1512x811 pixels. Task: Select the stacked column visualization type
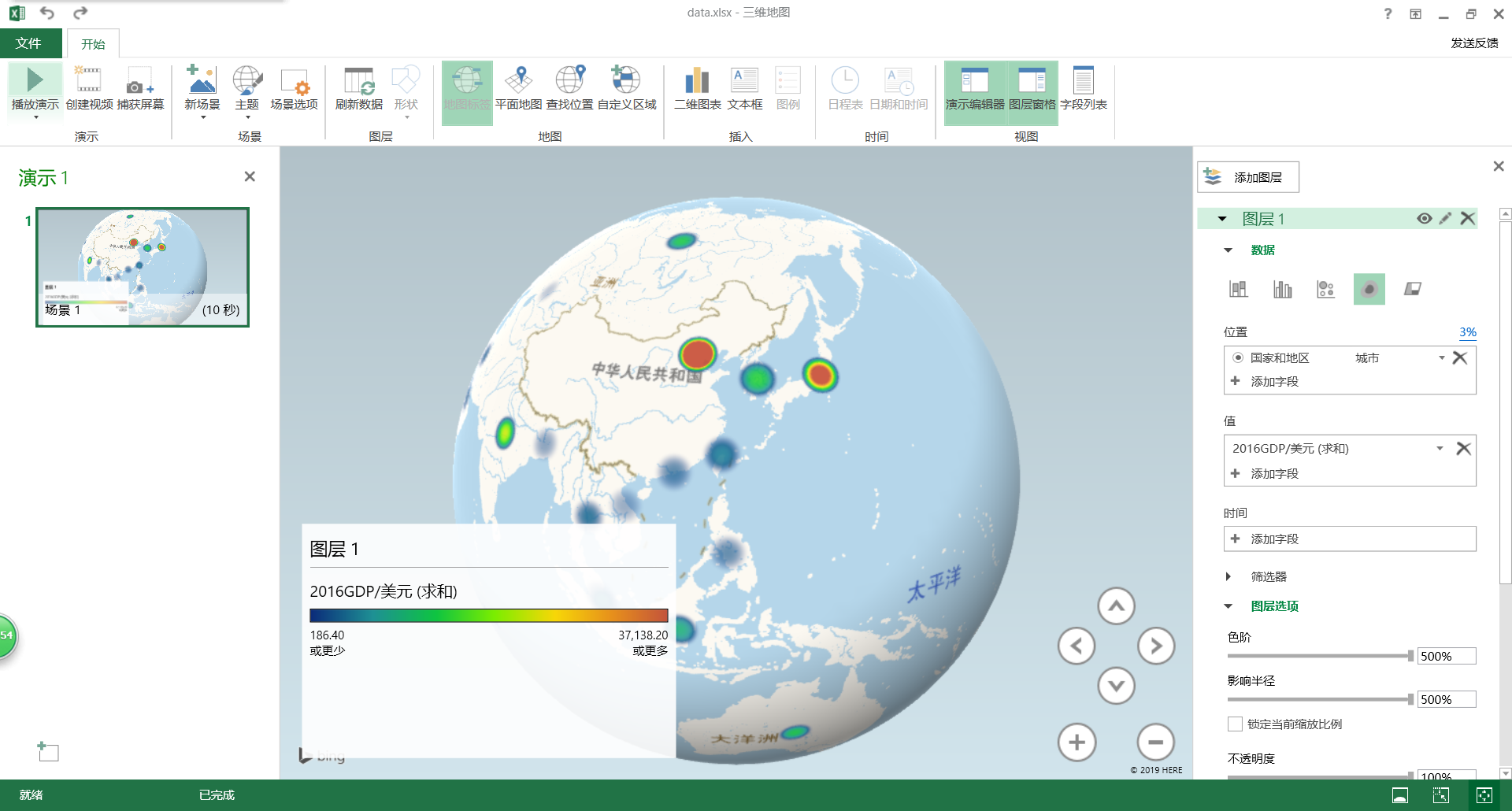point(1238,289)
